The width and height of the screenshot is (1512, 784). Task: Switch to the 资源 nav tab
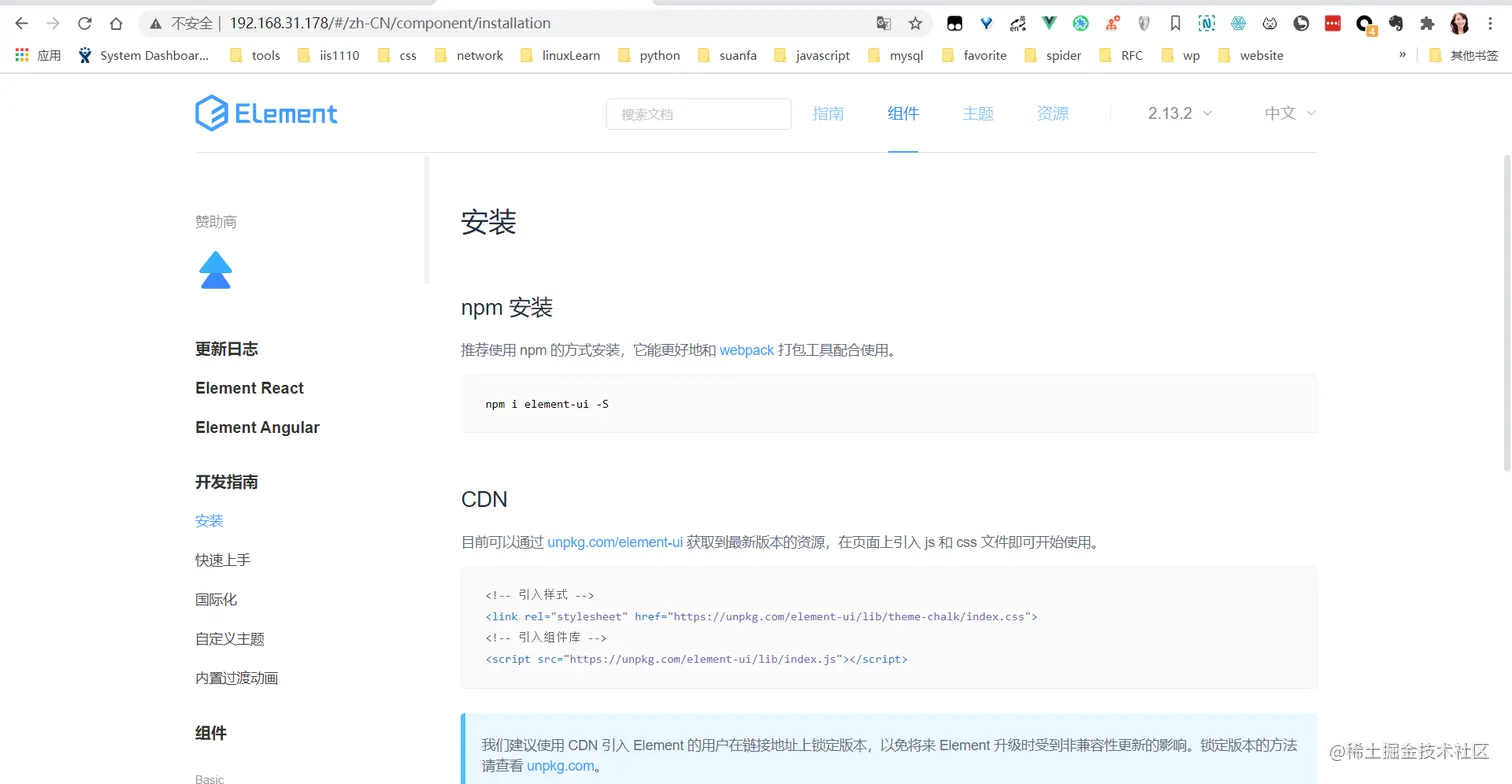pyautogui.click(x=1053, y=113)
